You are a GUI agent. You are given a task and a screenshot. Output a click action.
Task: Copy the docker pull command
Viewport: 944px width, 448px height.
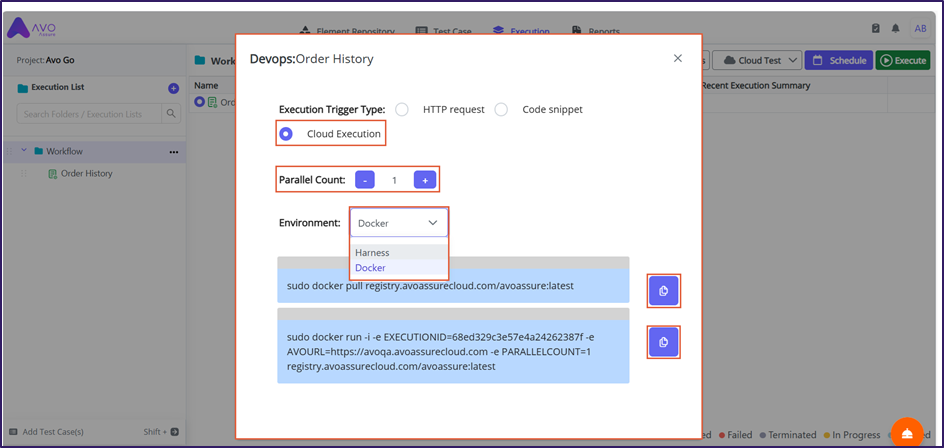click(x=663, y=291)
